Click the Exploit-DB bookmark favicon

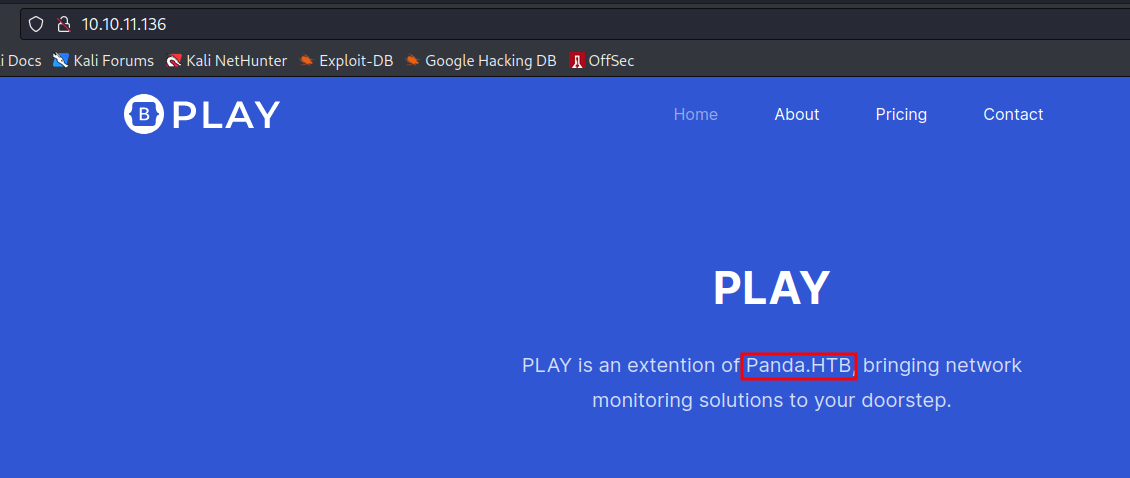tap(306, 61)
